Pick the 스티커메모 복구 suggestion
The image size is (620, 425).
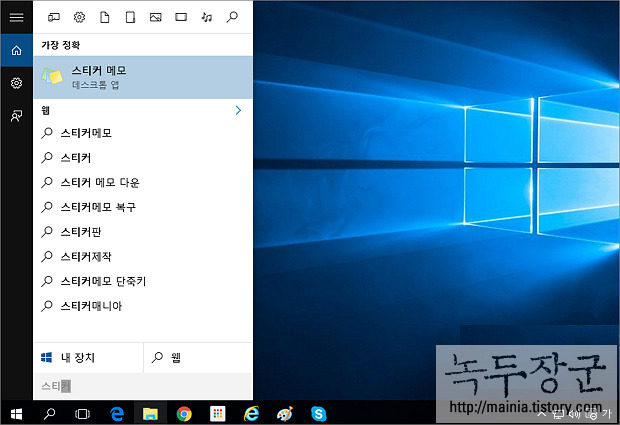click(x=143, y=207)
